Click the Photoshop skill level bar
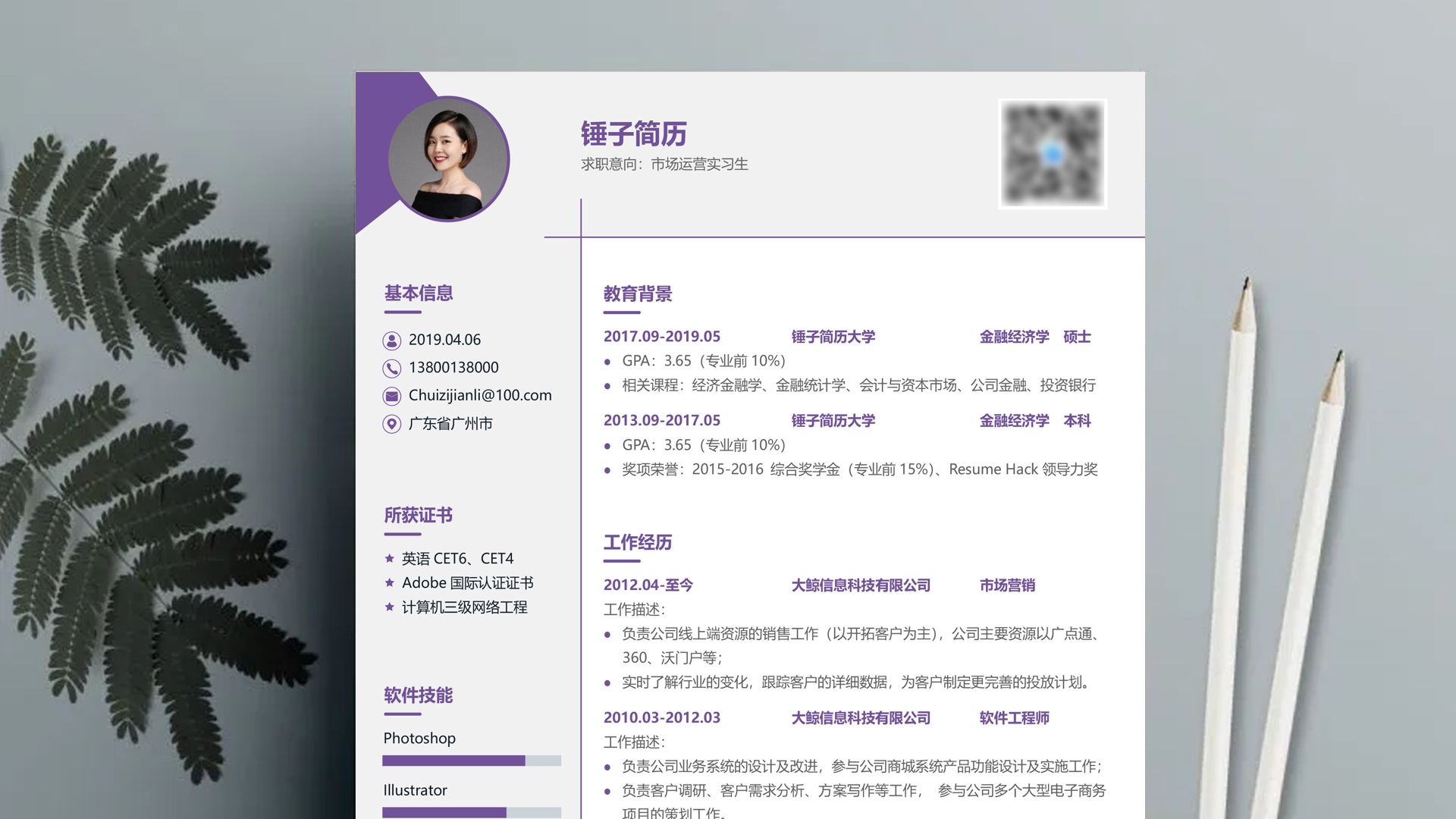 click(472, 761)
